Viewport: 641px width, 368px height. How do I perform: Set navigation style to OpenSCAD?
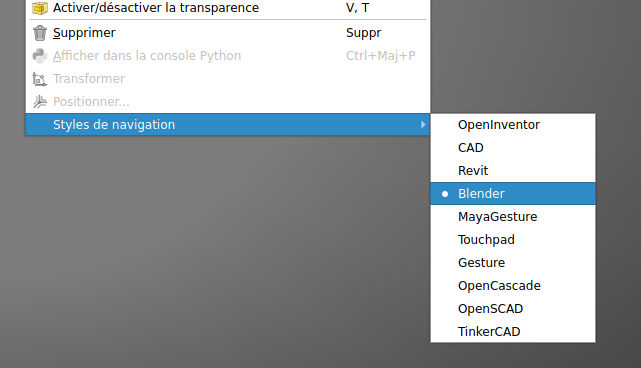pyautogui.click(x=513, y=309)
